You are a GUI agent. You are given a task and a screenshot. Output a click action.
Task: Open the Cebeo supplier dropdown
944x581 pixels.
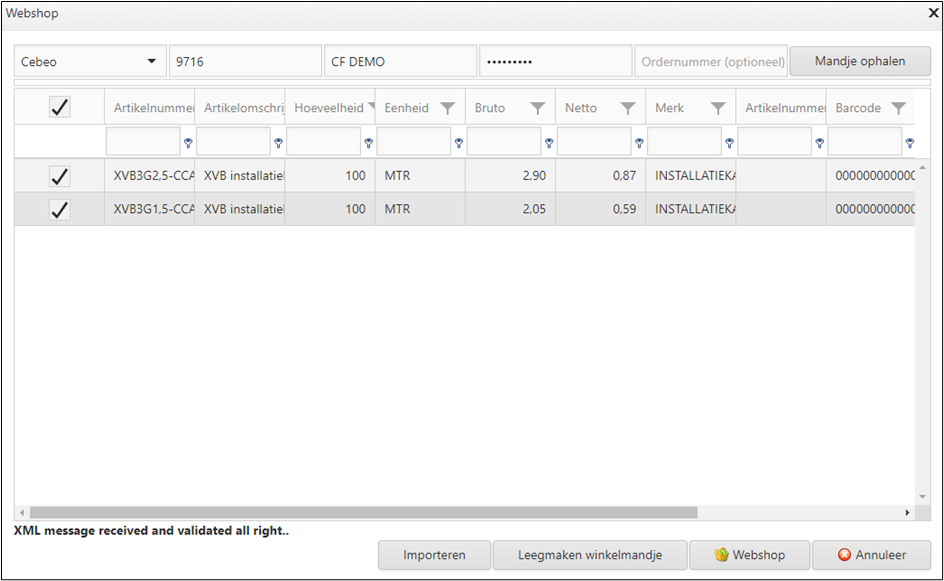click(90, 61)
